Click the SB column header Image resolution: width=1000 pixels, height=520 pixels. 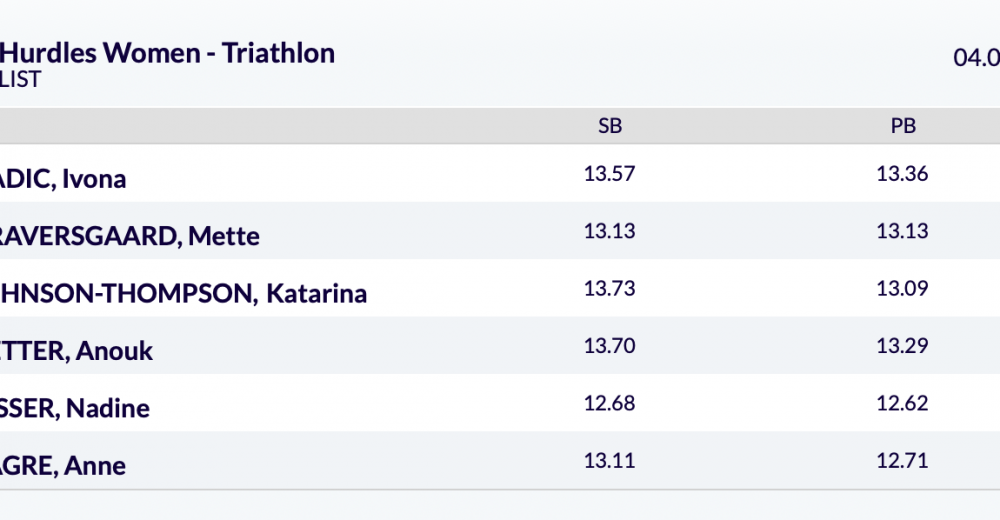click(610, 126)
